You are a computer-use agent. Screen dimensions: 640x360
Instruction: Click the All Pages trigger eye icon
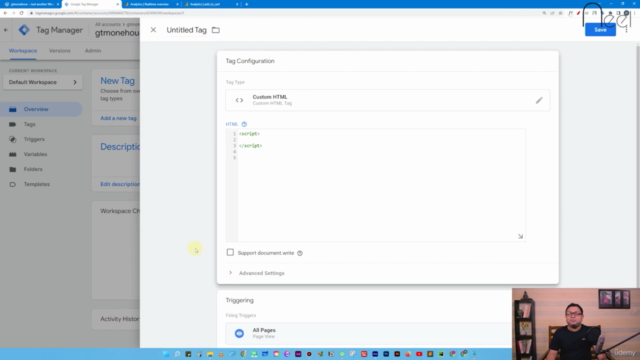click(239, 333)
